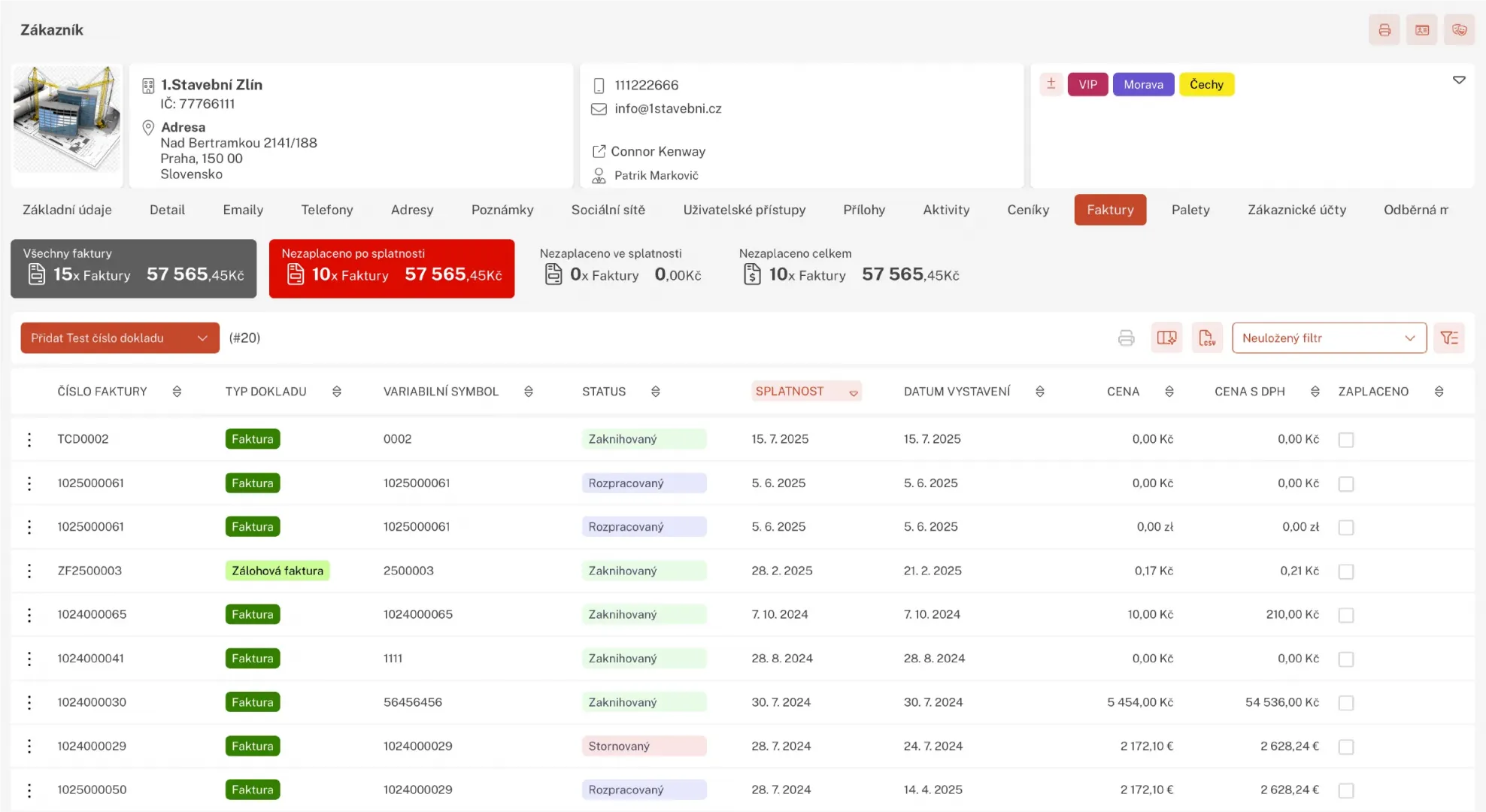Mark invoice ZF2500003 as paid

click(x=1345, y=571)
